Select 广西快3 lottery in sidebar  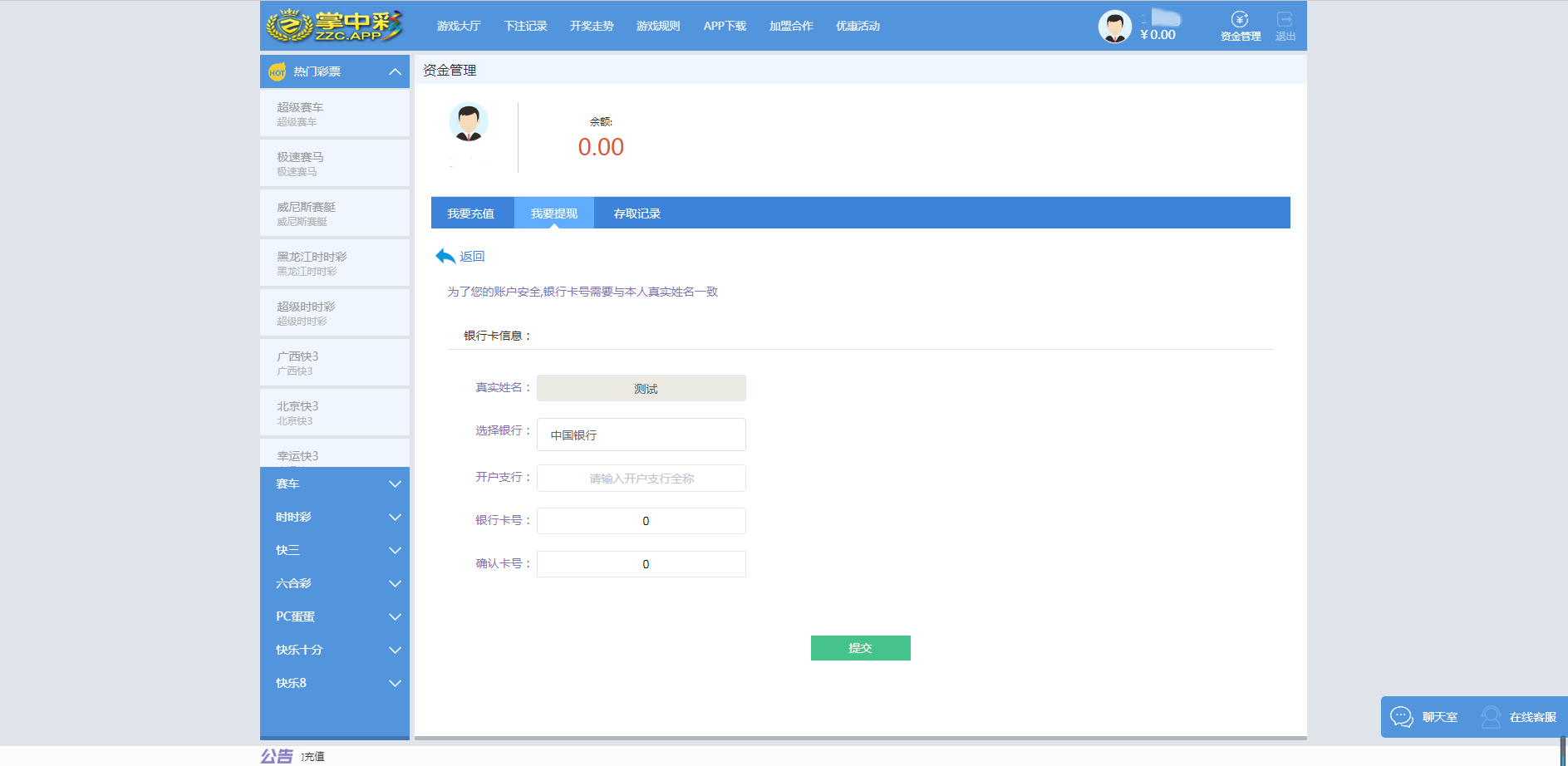click(335, 363)
